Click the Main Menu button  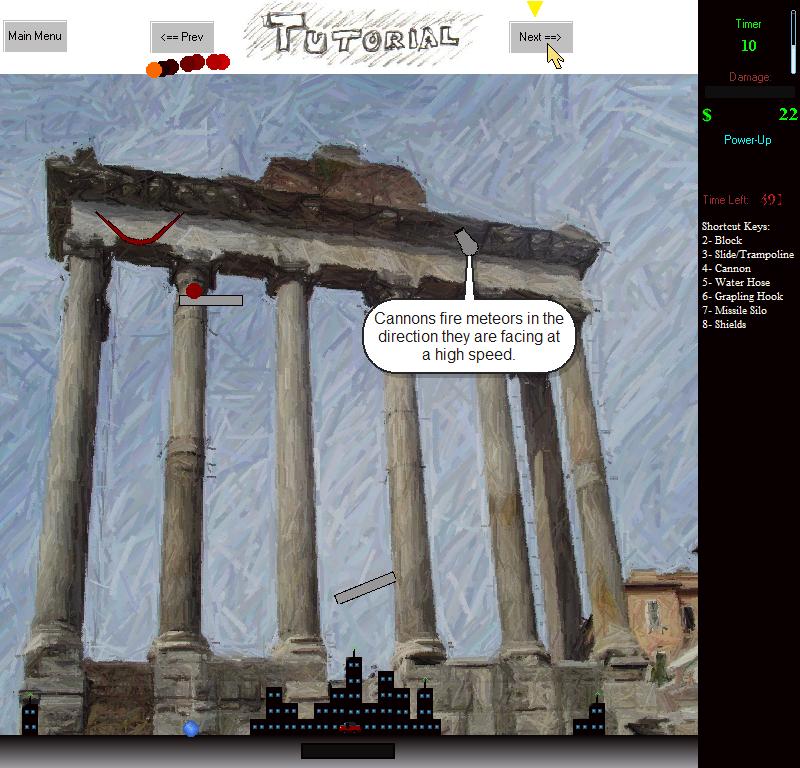pyautogui.click(x=35, y=36)
